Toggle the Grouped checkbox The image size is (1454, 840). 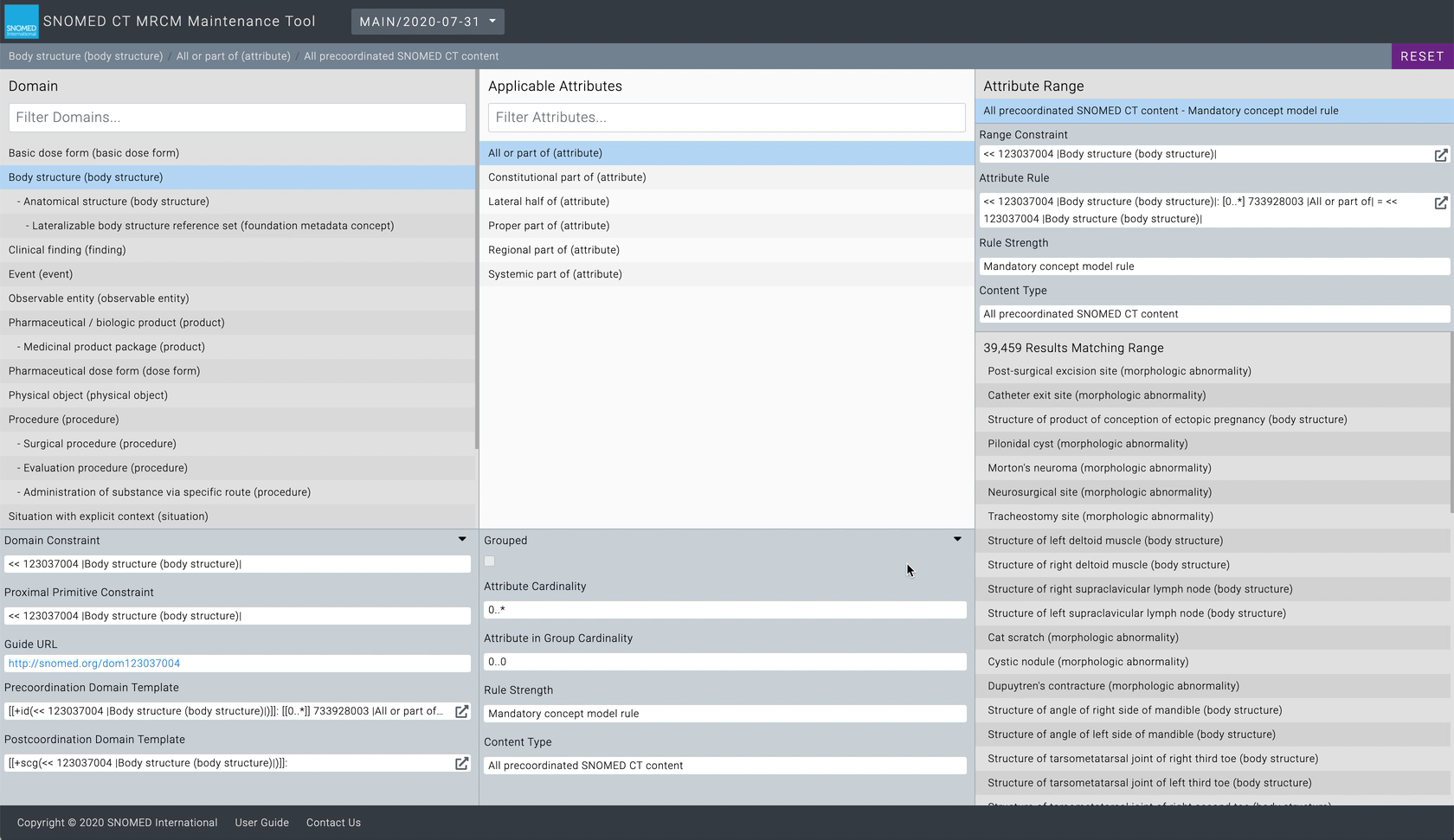(490, 561)
